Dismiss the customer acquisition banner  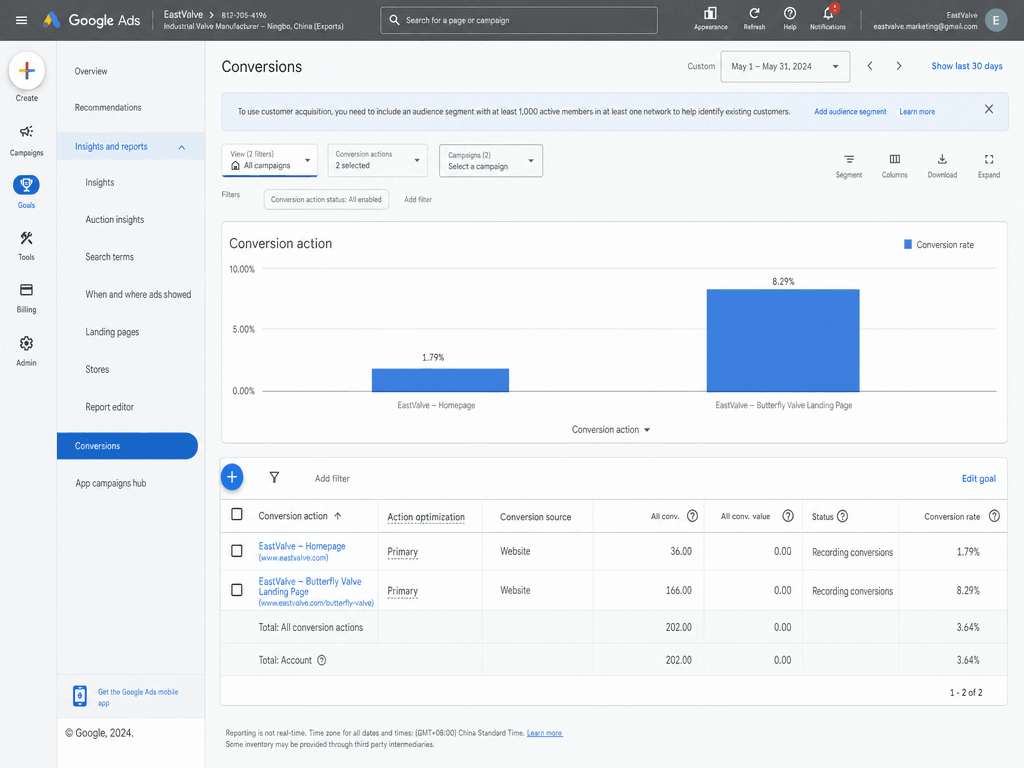[989, 109]
